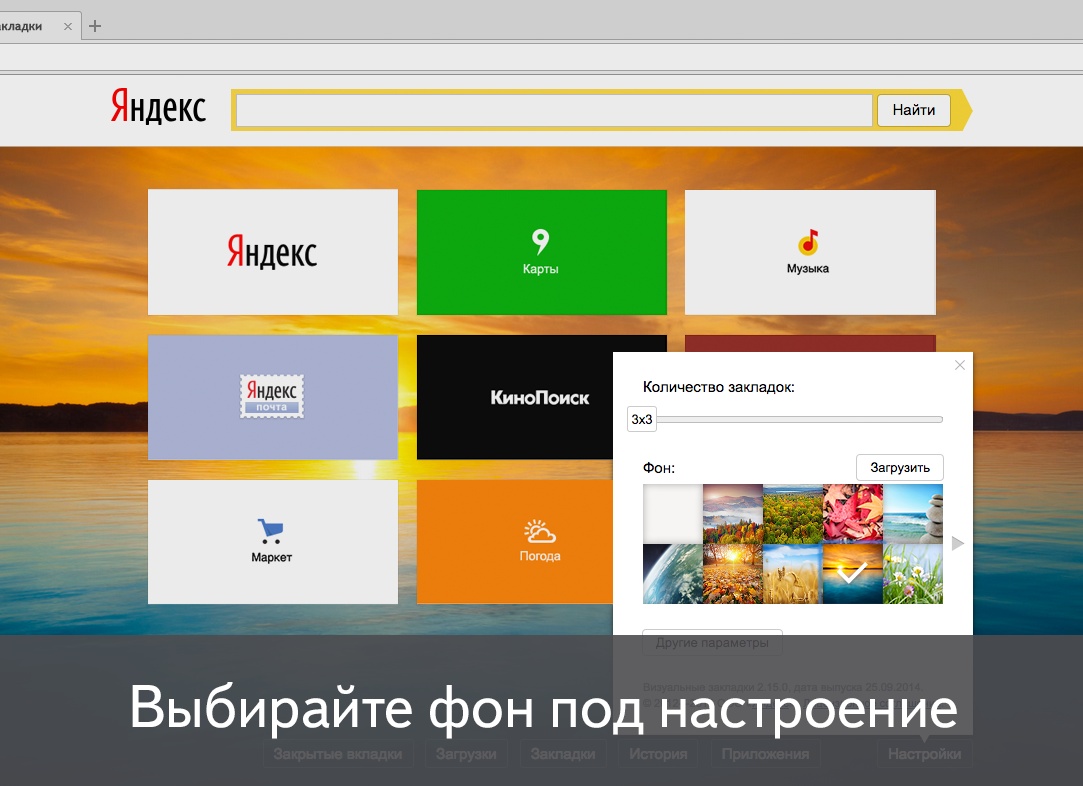The width and height of the screenshot is (1083, 786).
Task: Click the Яндекс logo in header
Action: (x=158, y=107)
